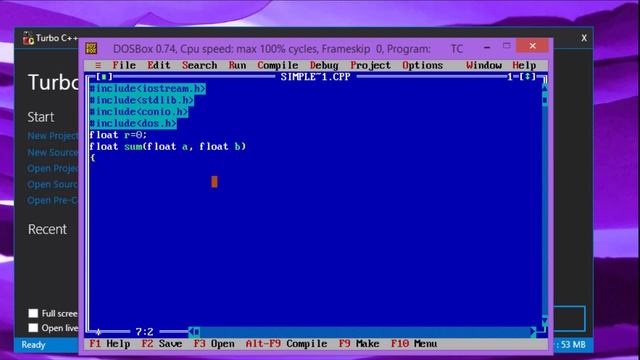Image resolution: width=640 pixels, height=360 pixels.
Task: Open the Search menu
Action: [200, 65]
